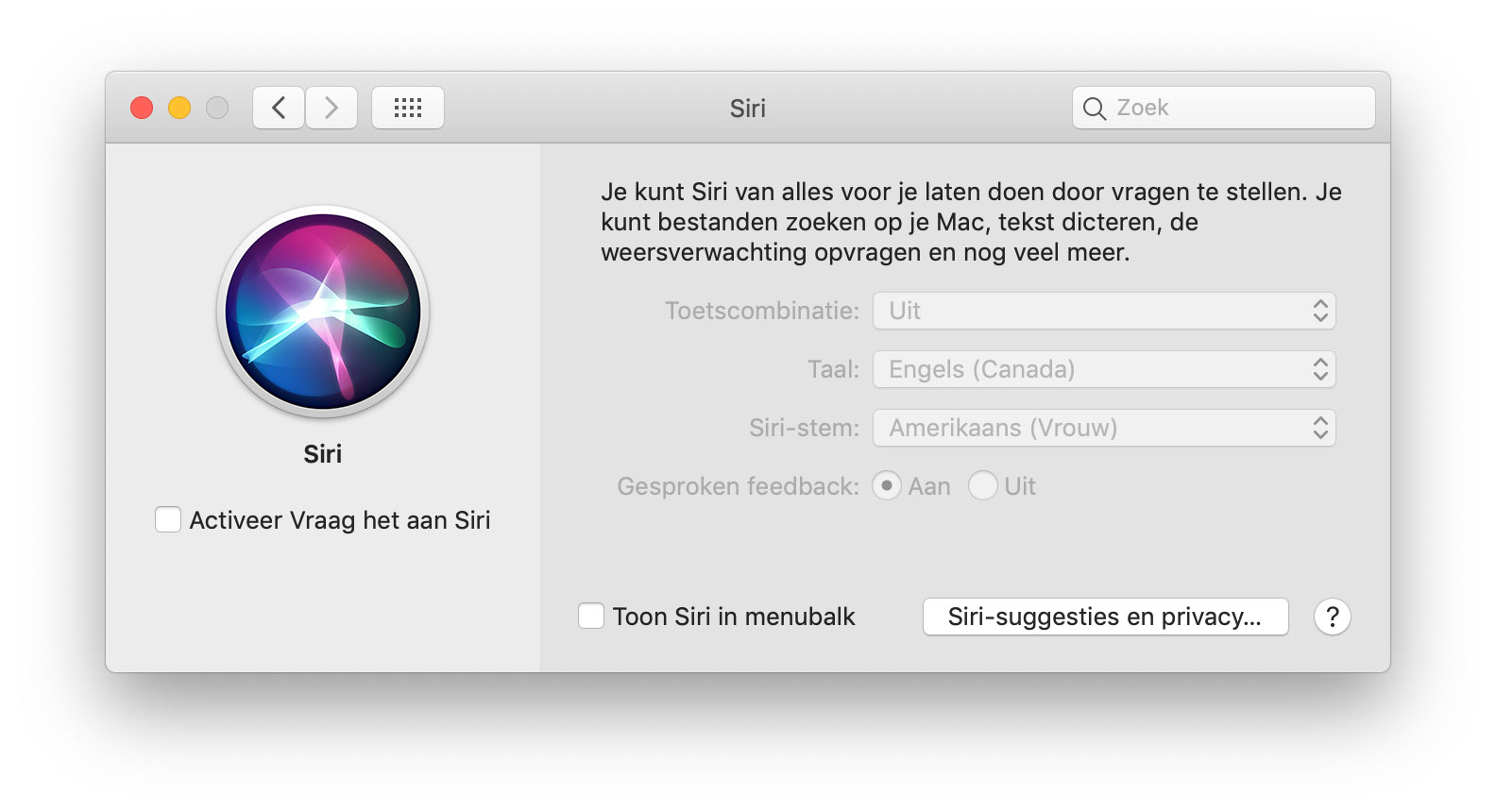This screenshot has width=1496, height=812.
Task: Click the Siri-stem label
Action: [804, 428]
